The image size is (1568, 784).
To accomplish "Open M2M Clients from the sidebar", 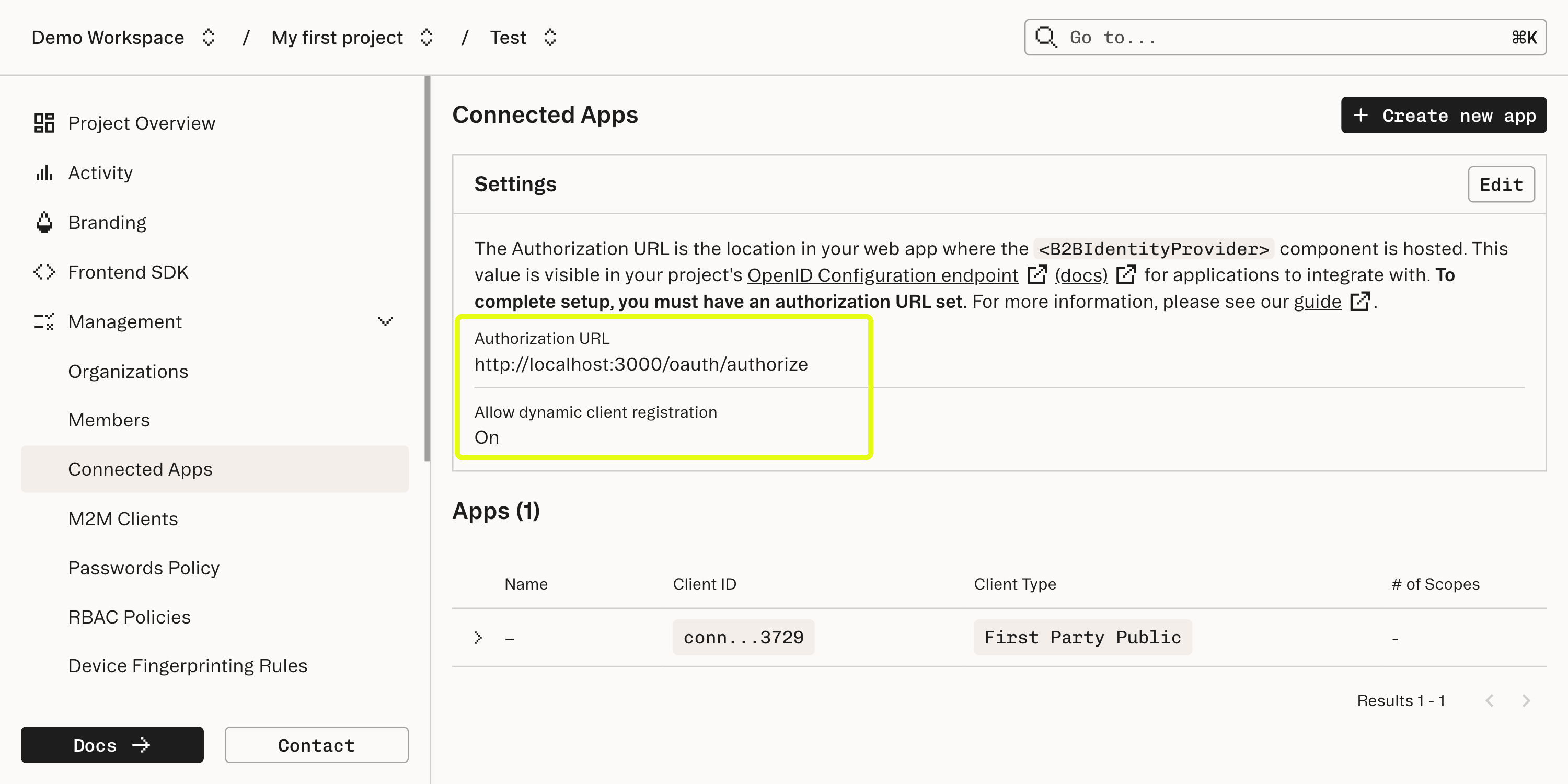I will [x=123, y=518].
